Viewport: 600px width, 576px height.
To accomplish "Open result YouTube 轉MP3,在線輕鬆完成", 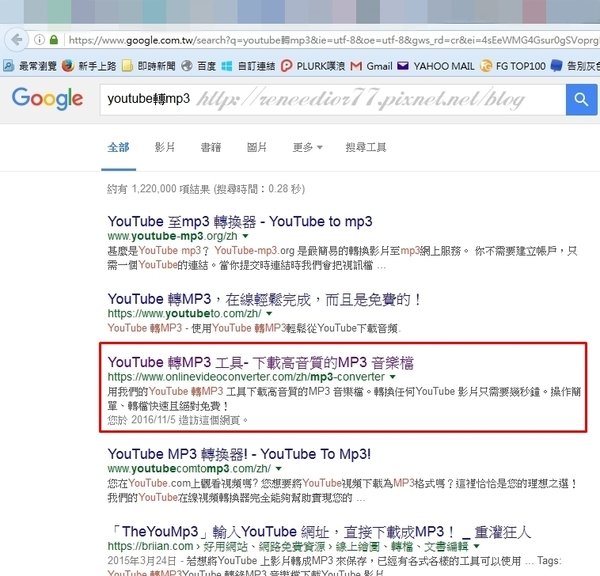I will [x=264, y=299].
